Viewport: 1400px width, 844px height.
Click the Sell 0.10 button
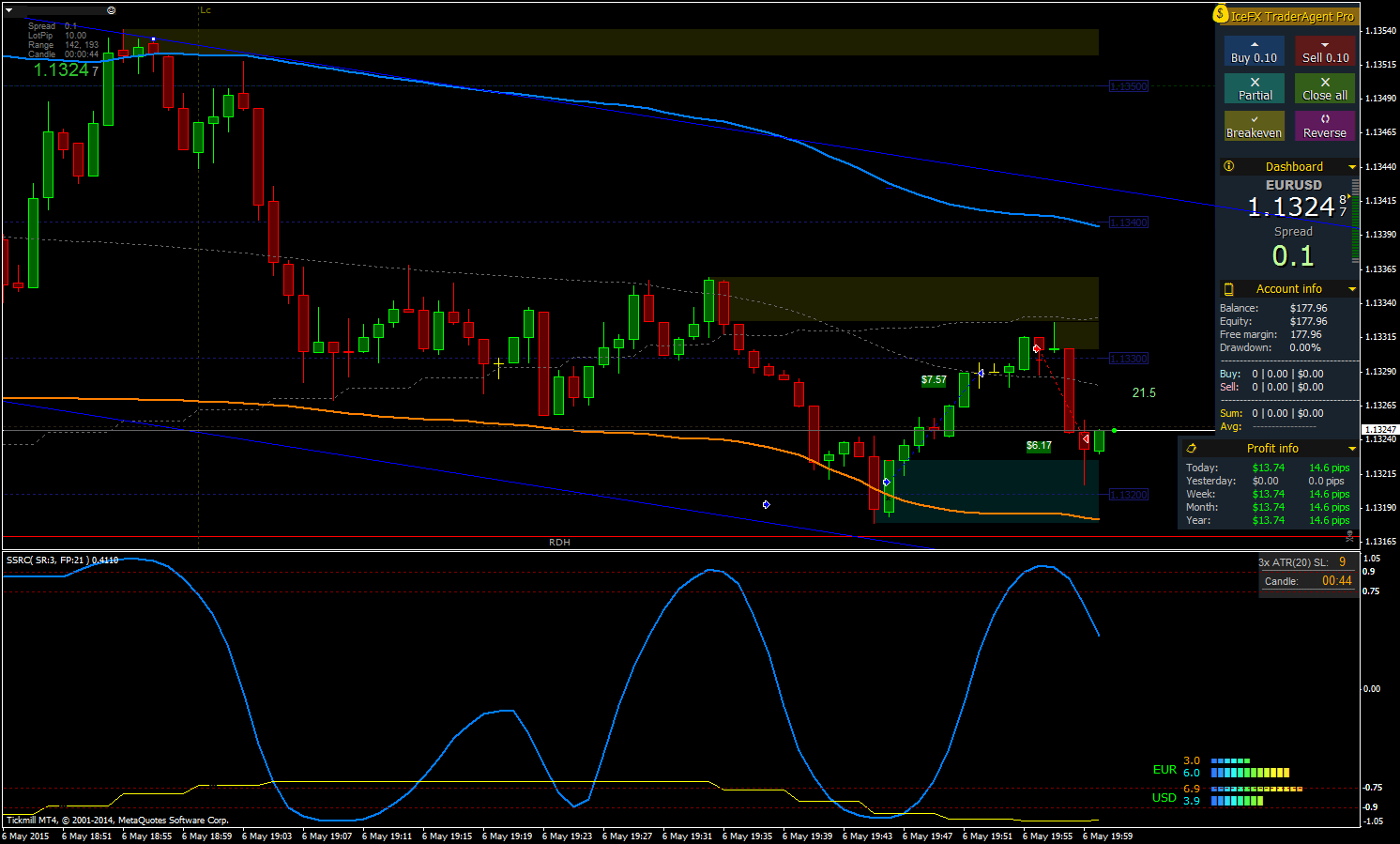pyautogui.click(x=1325, y=51)
